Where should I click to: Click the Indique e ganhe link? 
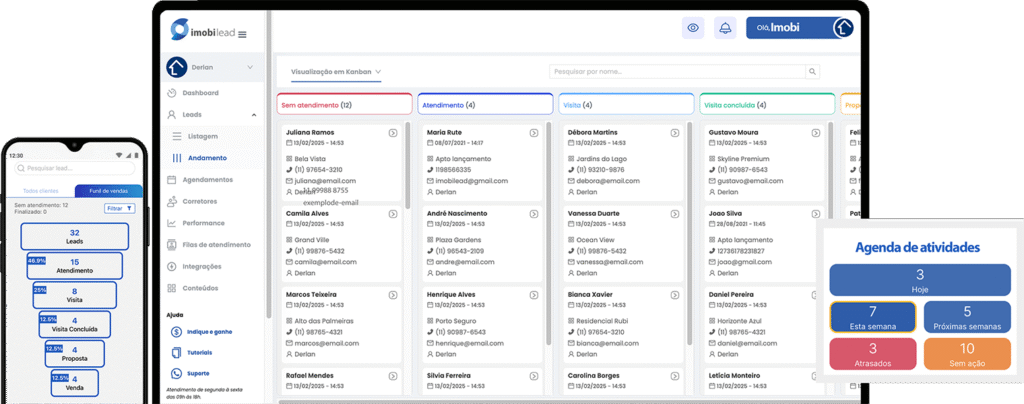[212, 331]
